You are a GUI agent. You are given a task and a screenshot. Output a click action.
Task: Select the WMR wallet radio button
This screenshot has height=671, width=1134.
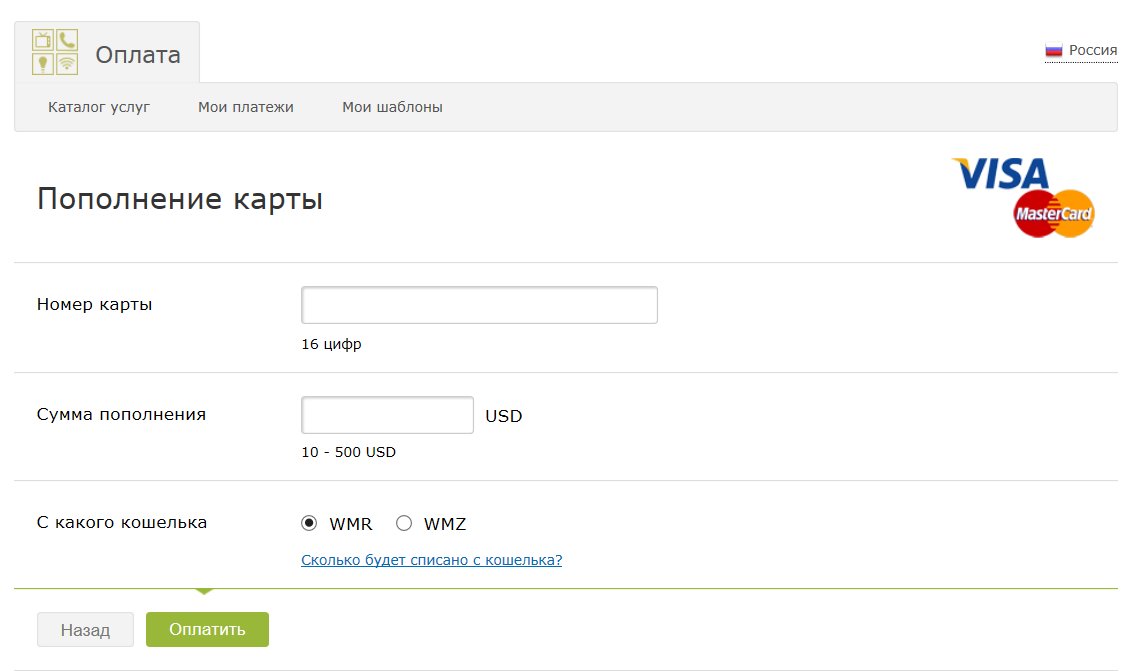click(309, 523)
